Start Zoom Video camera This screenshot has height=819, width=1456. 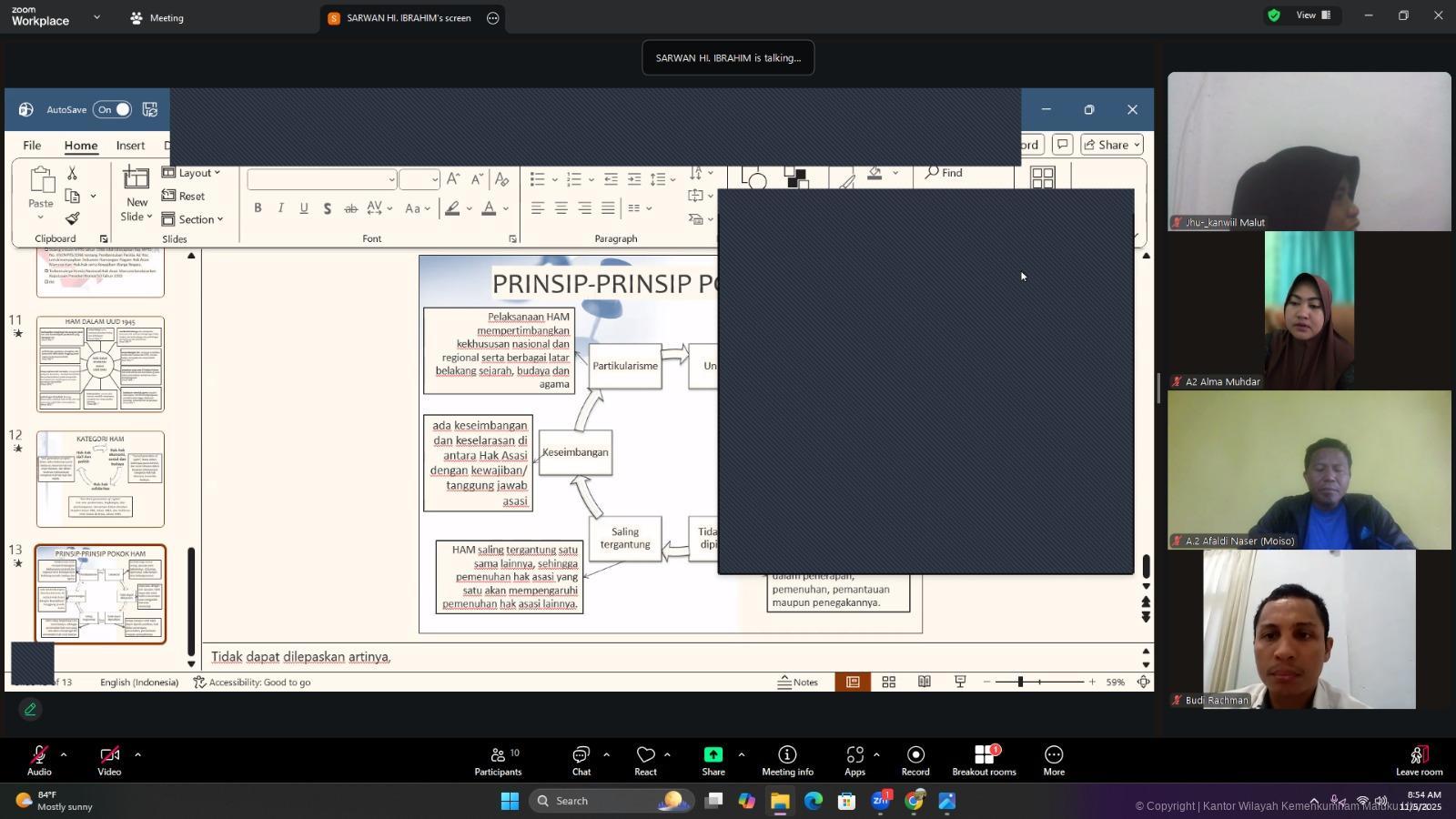(109, 761)
